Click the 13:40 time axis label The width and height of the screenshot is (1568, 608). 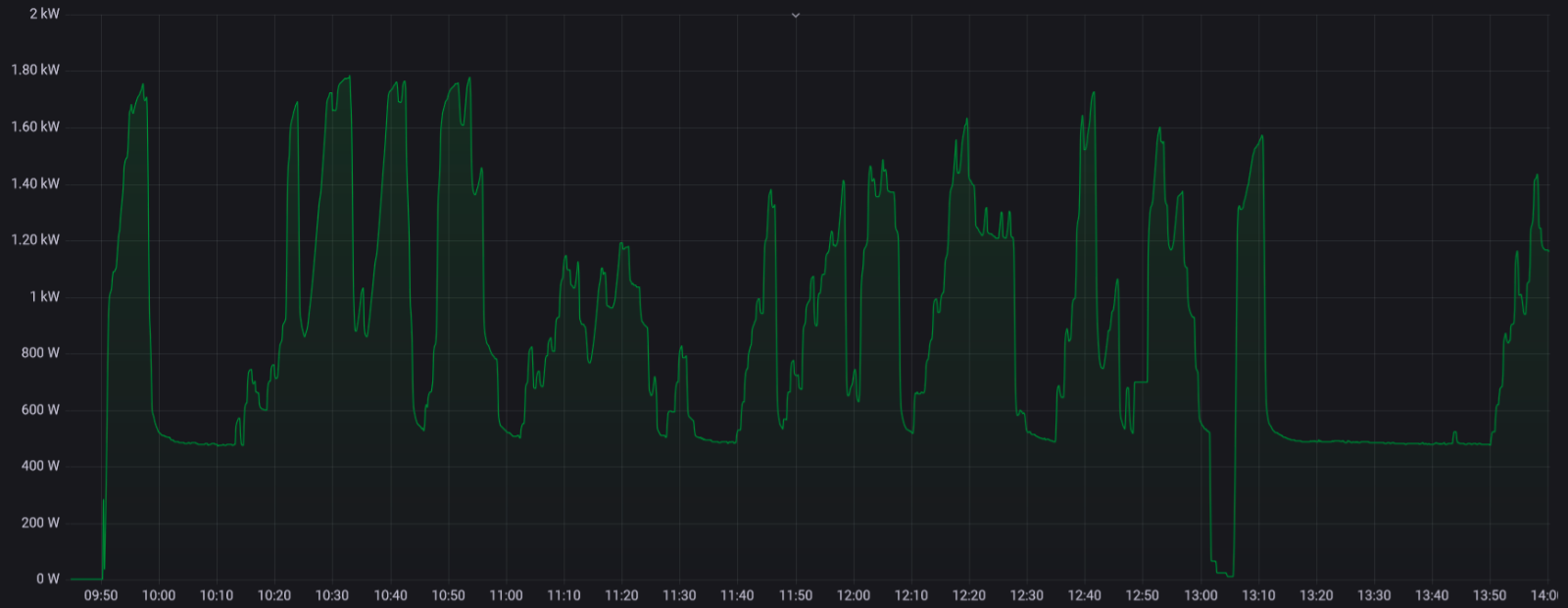(x=1432, y=595)
